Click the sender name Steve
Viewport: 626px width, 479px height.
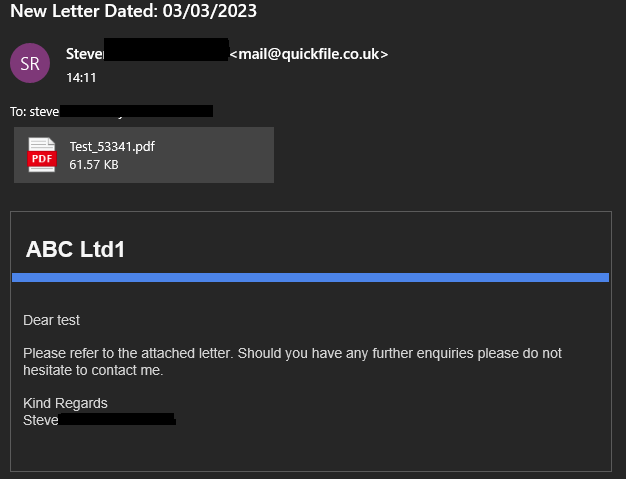pyautogui.click(x=85, y=54)
